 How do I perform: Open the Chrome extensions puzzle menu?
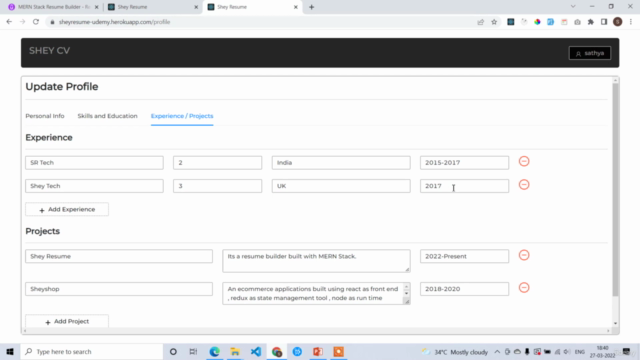tap(591, 22)
